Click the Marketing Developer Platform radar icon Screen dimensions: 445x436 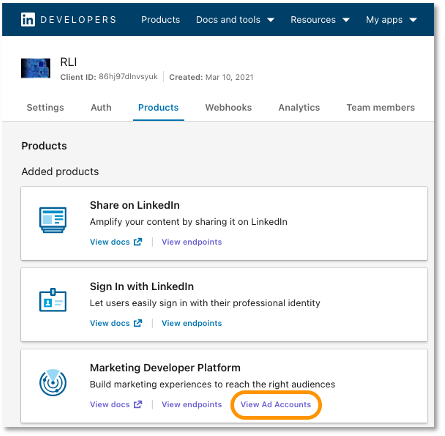pos(53,382)
